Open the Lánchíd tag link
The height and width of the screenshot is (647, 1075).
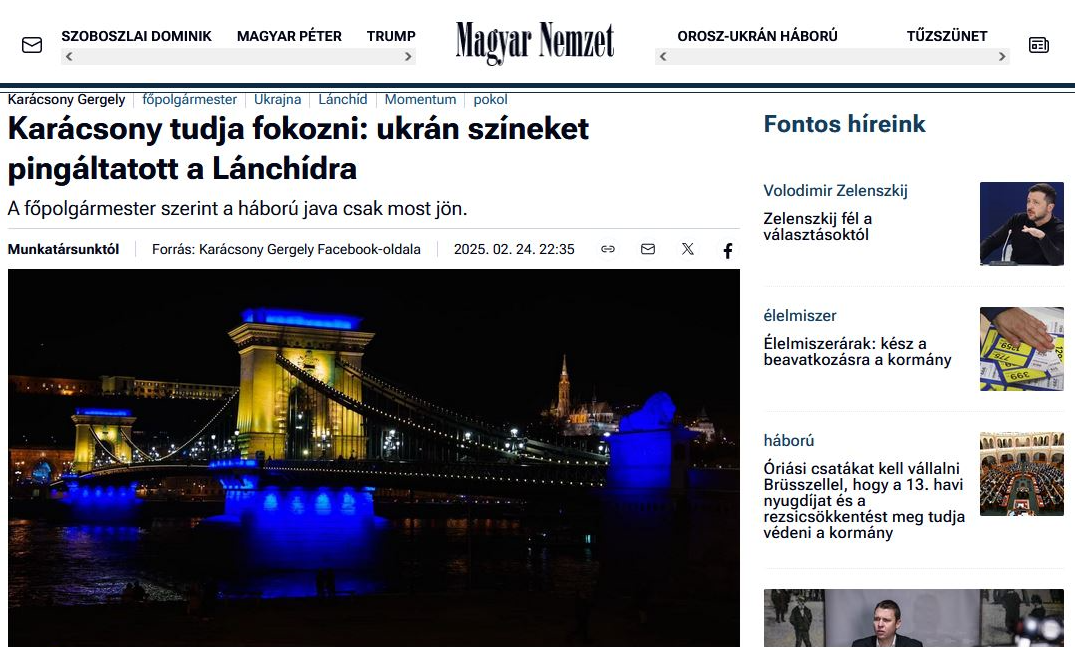(x=343, y=99)
